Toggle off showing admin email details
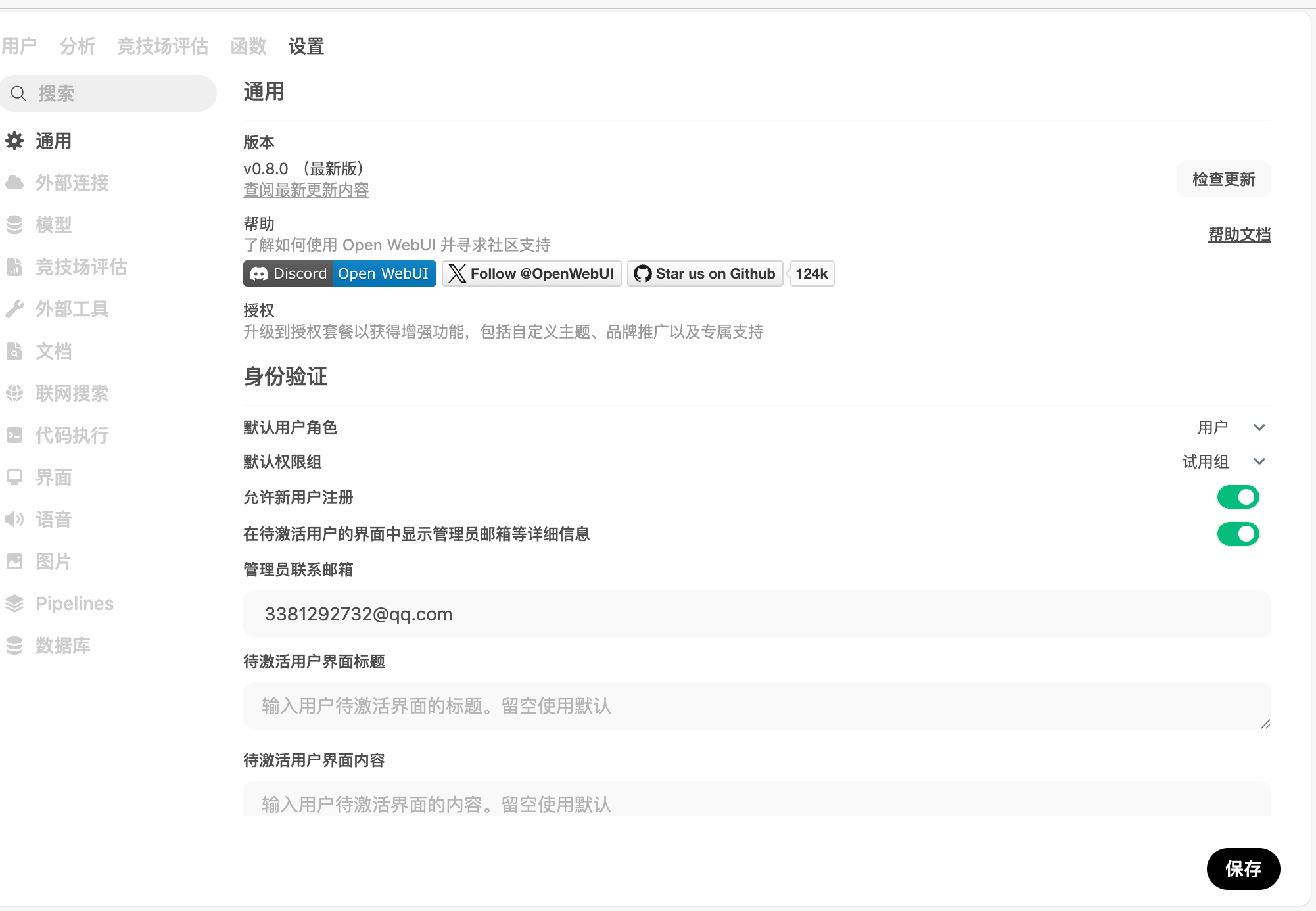 (1238, 534)
